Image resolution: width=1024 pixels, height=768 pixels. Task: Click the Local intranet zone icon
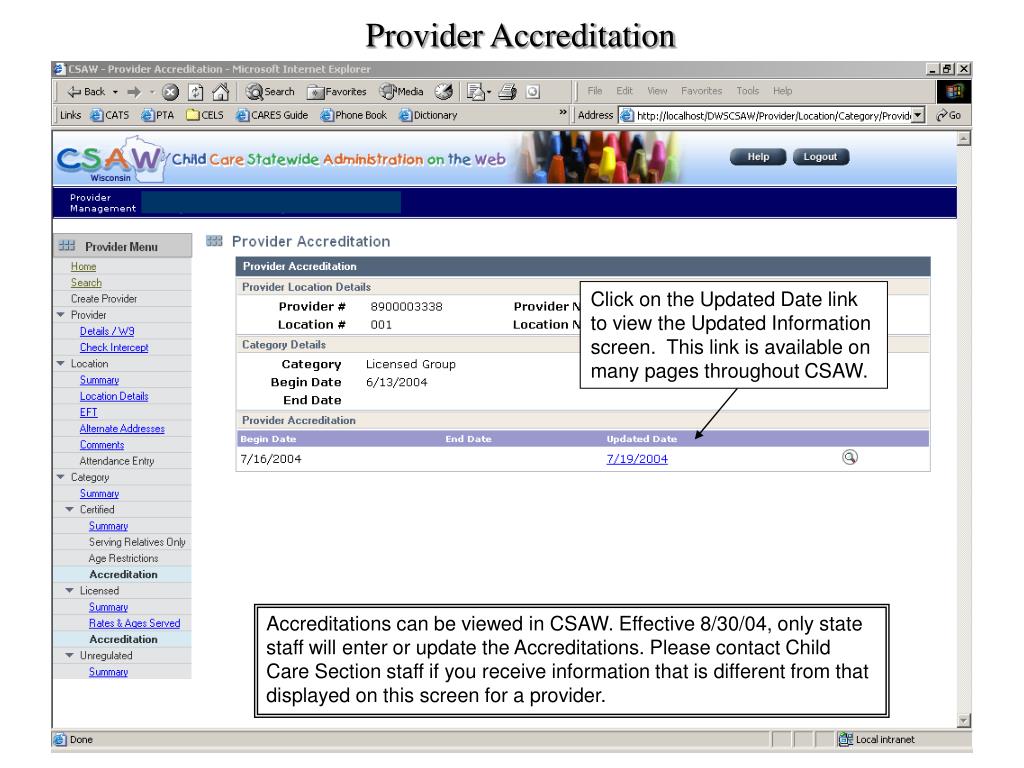click(845, 739)
